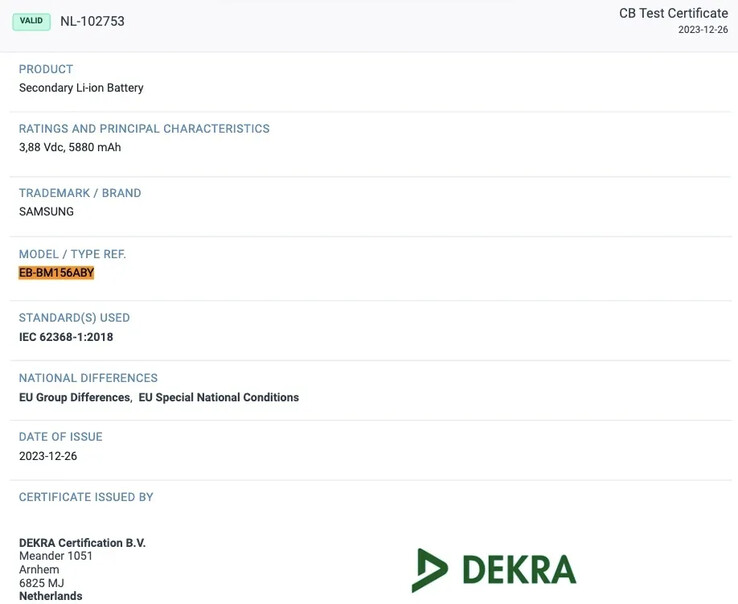Click the date value under Date of Issue
This screenshot has height=604, width=738.
(48, 456)
